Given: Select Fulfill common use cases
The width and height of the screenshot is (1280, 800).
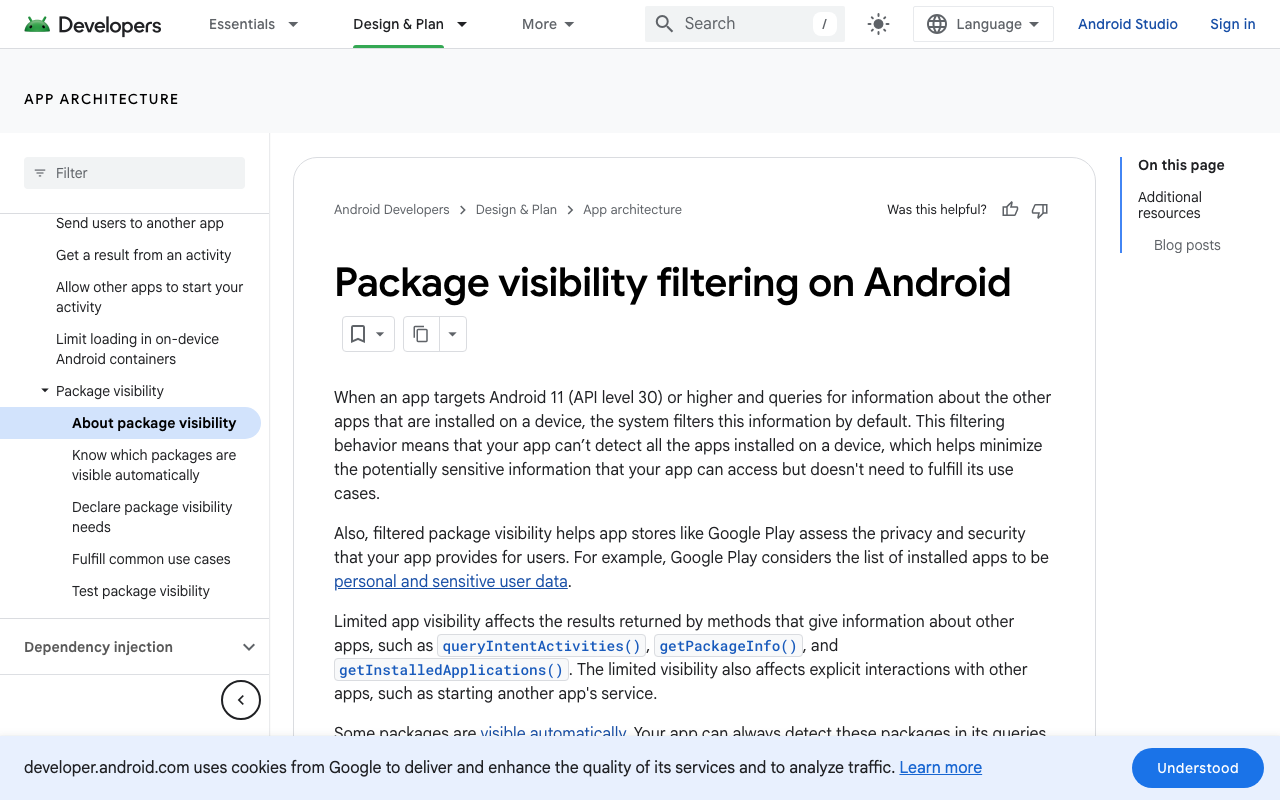Looking at the screenshot, I should coord(151,559).
